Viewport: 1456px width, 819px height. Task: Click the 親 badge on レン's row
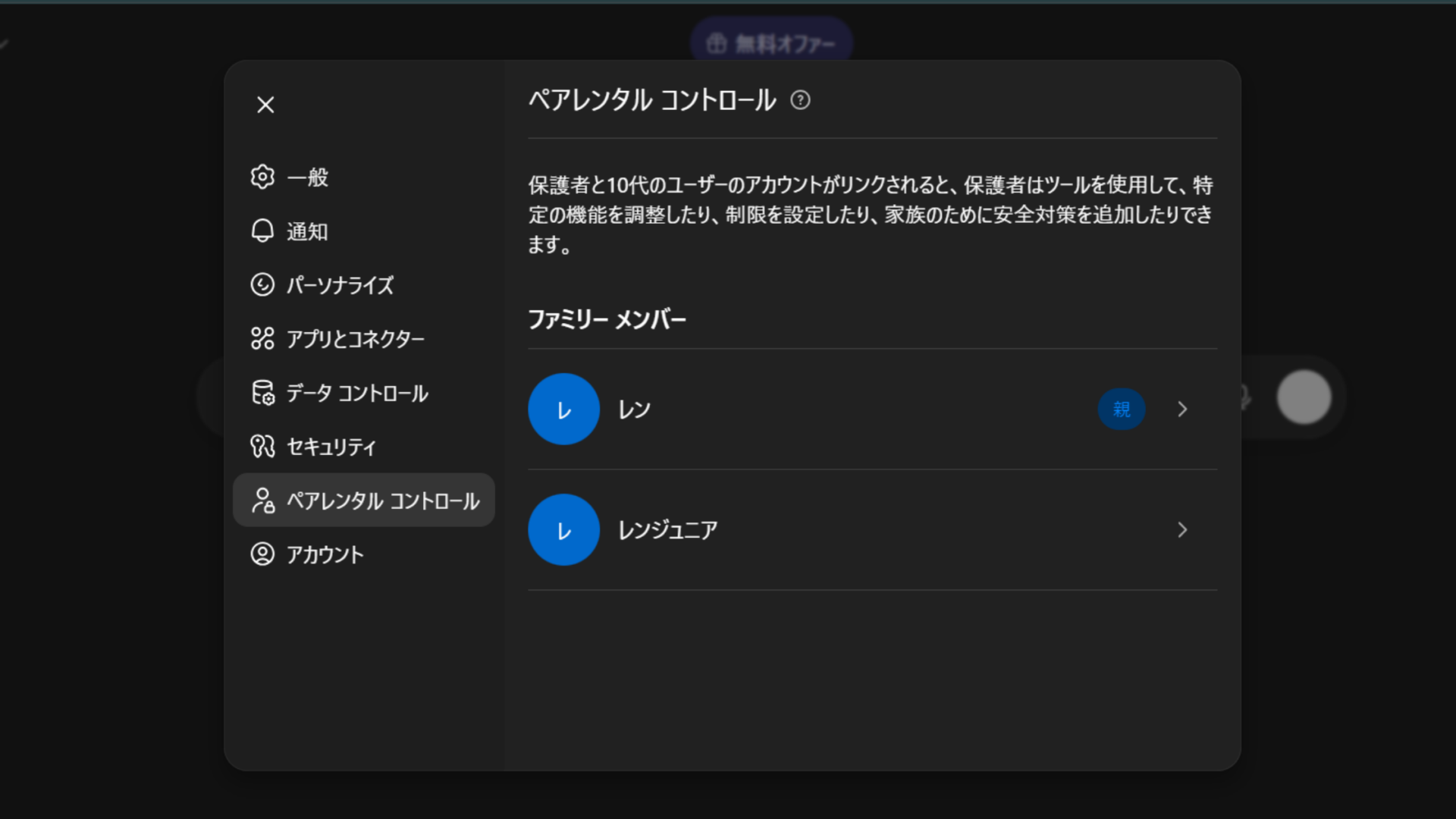point(1122,409)
